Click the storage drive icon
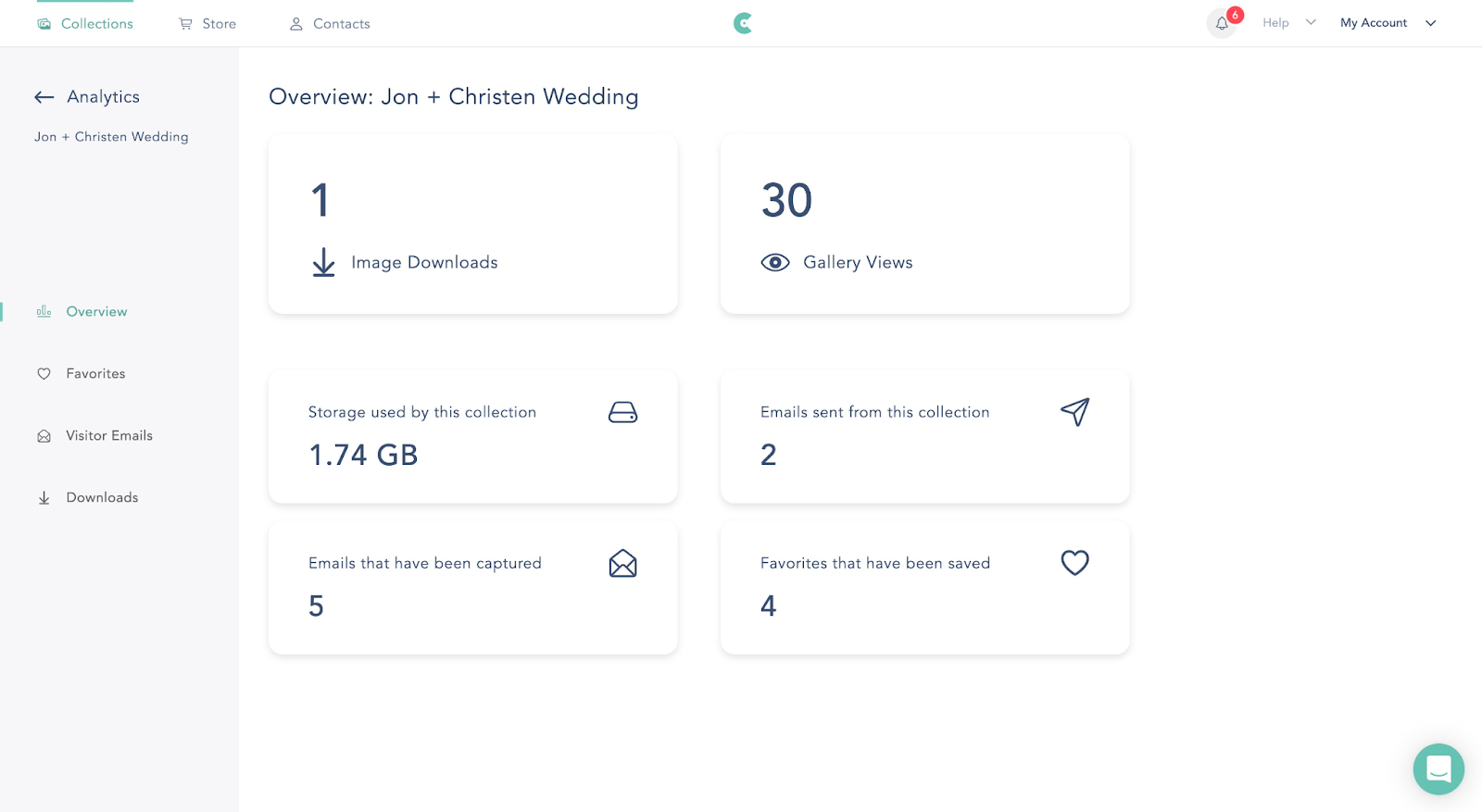The image size is (1482, 812). tap(623, 412)
